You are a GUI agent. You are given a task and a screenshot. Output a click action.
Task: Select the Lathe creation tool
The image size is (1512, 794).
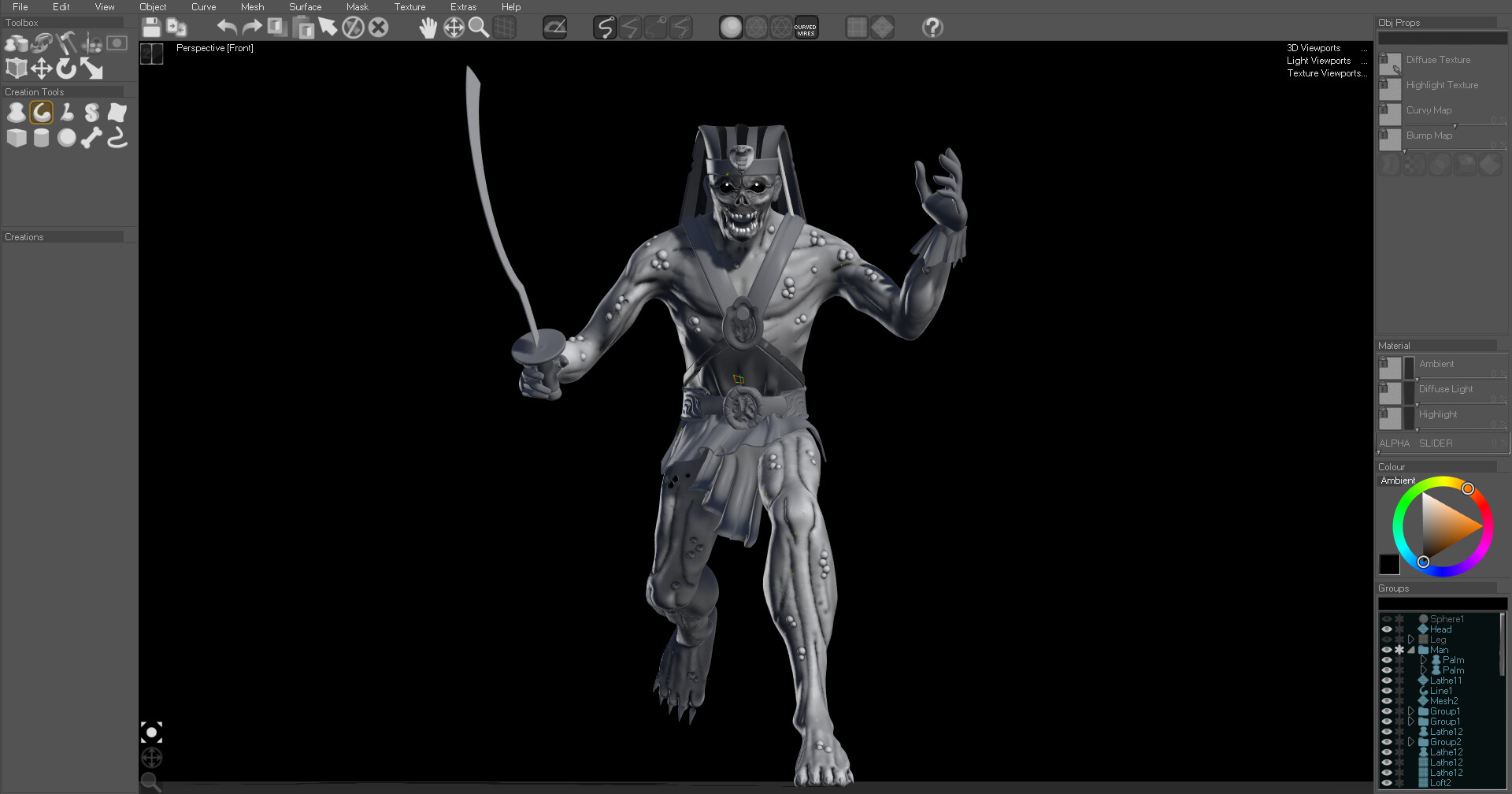pos(17,112)
